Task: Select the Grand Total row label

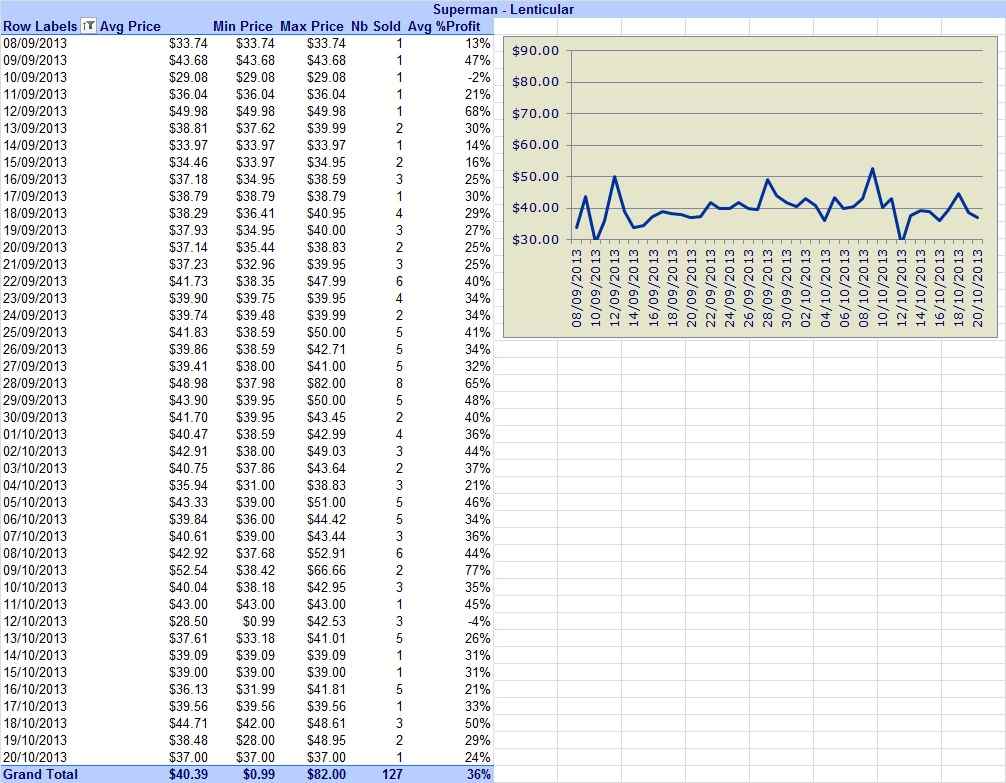Action: coord(40,774)
